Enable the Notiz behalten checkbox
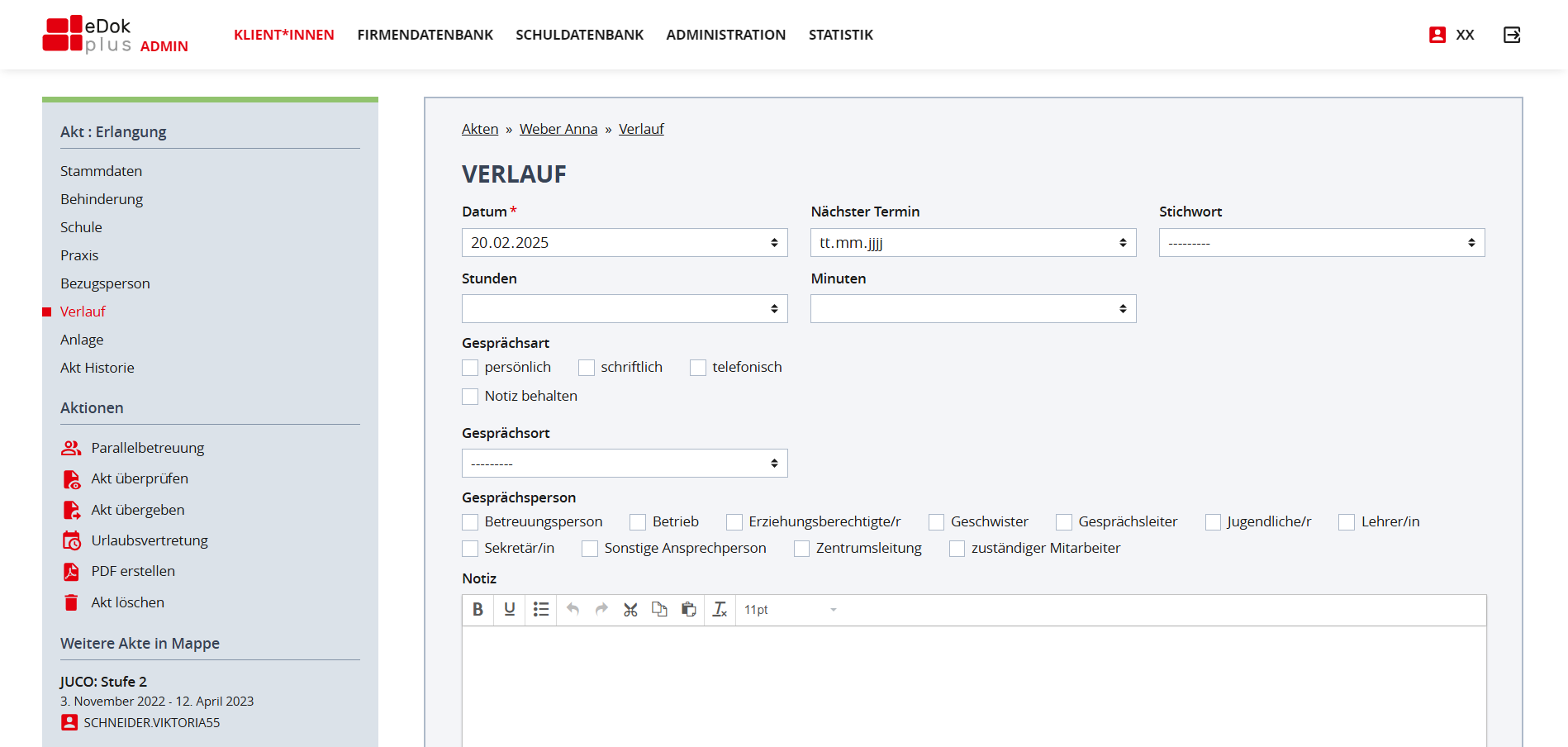Viewport: 1568px width, 747px height. (470, 397)
